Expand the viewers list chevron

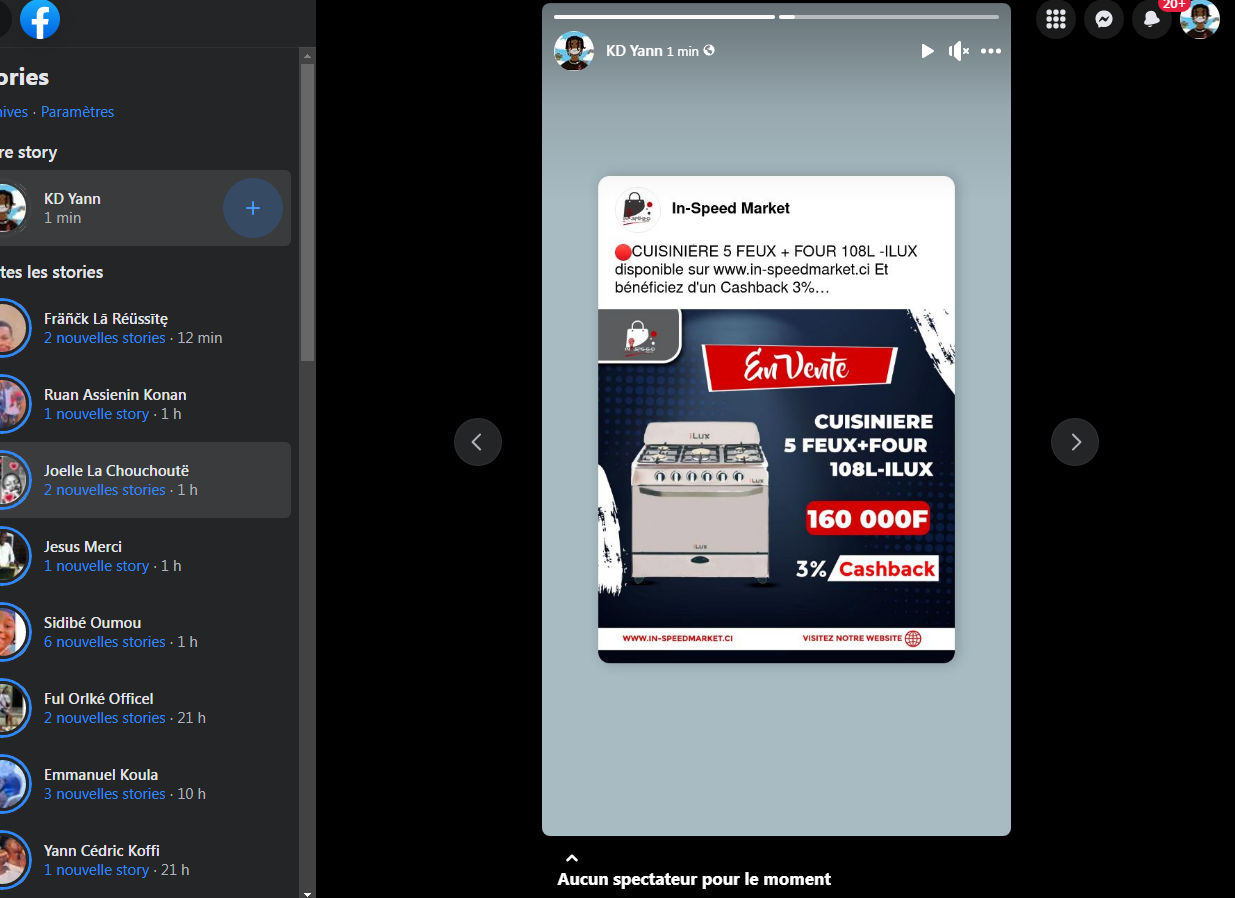pyautogui.click(x=572, y=858)
